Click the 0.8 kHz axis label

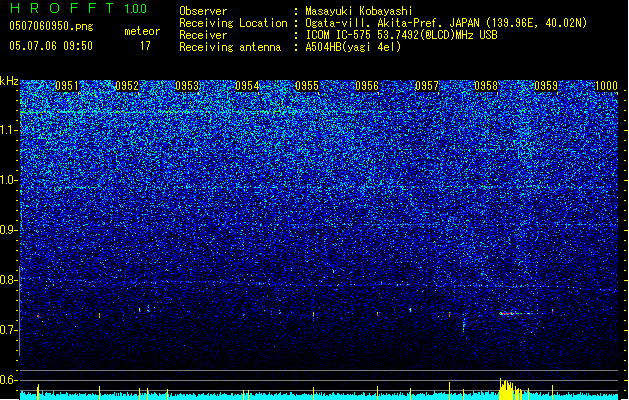point(8,280)
